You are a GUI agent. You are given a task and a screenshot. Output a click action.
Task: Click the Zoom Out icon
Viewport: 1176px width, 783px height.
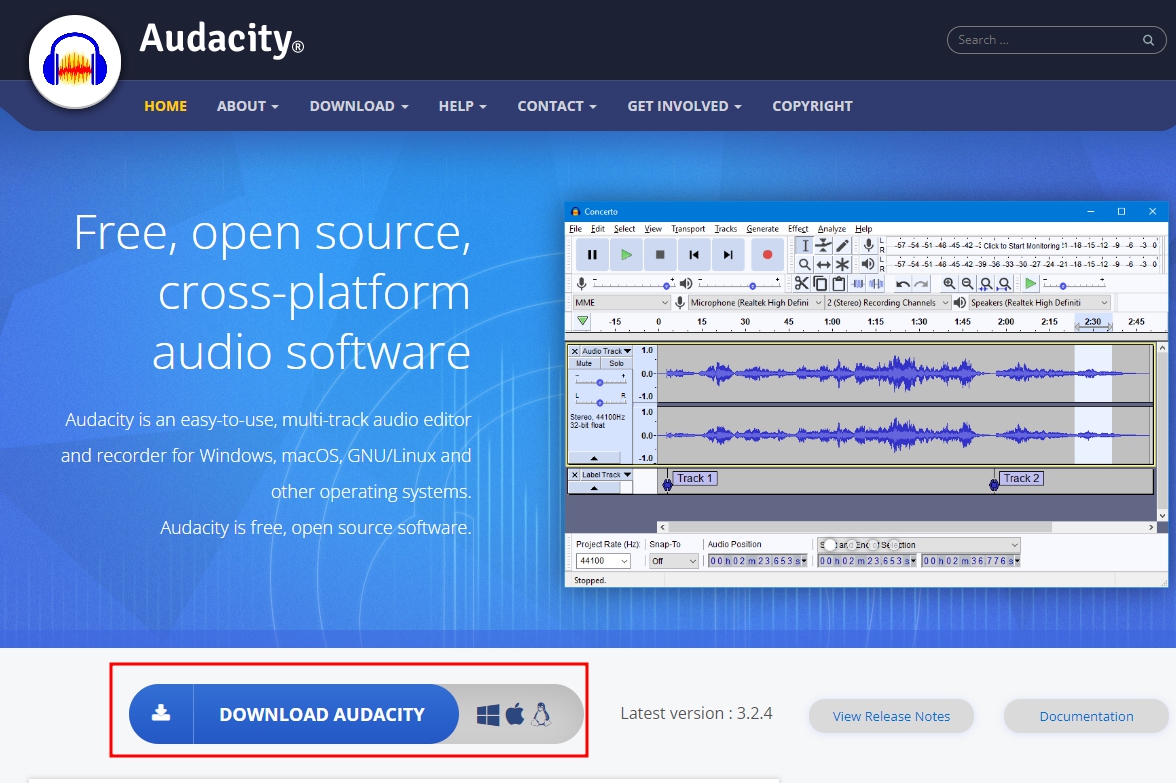[x=968, y=284]
